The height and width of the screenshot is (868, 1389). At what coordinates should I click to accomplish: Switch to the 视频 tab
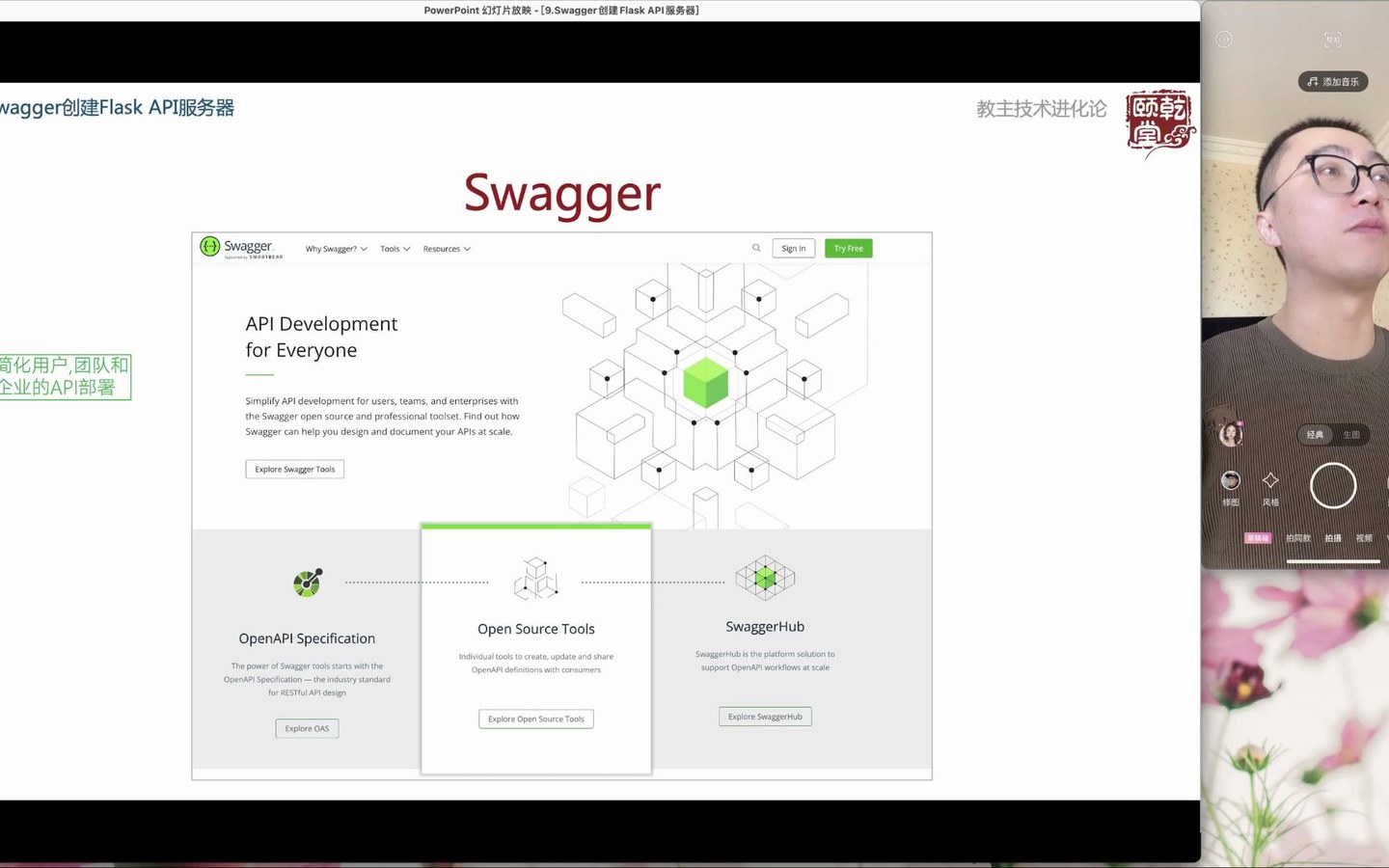pyautogui.click(x=1364, y=538)
